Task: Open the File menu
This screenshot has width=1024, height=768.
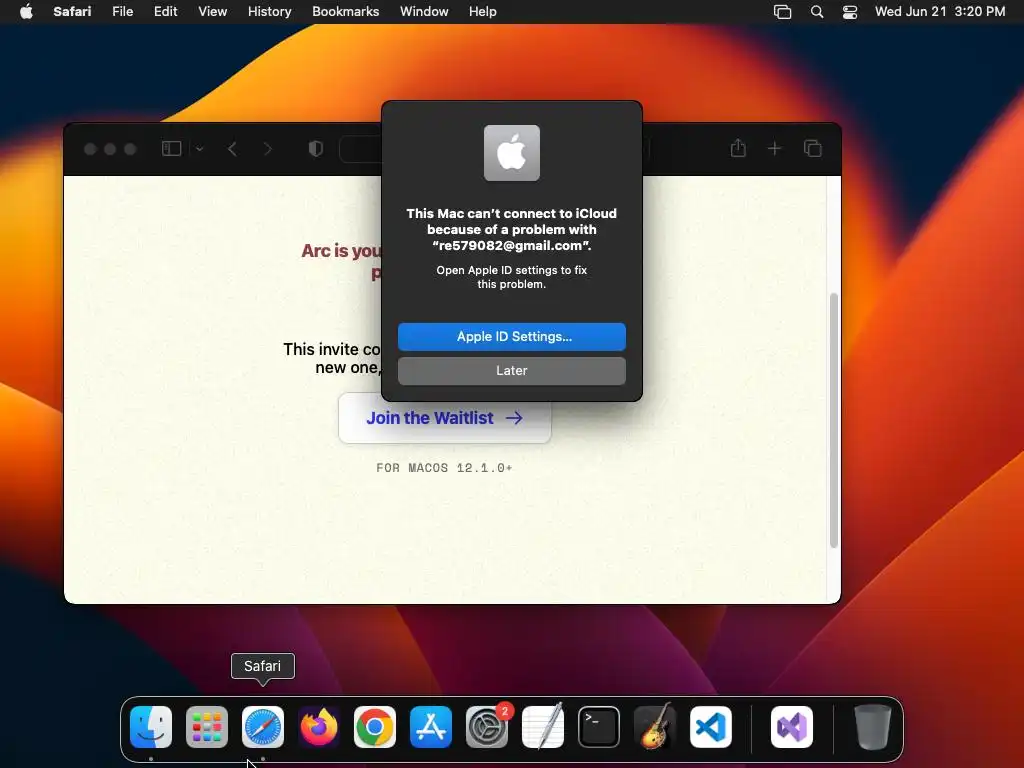Action: click(x=122, y=11)
